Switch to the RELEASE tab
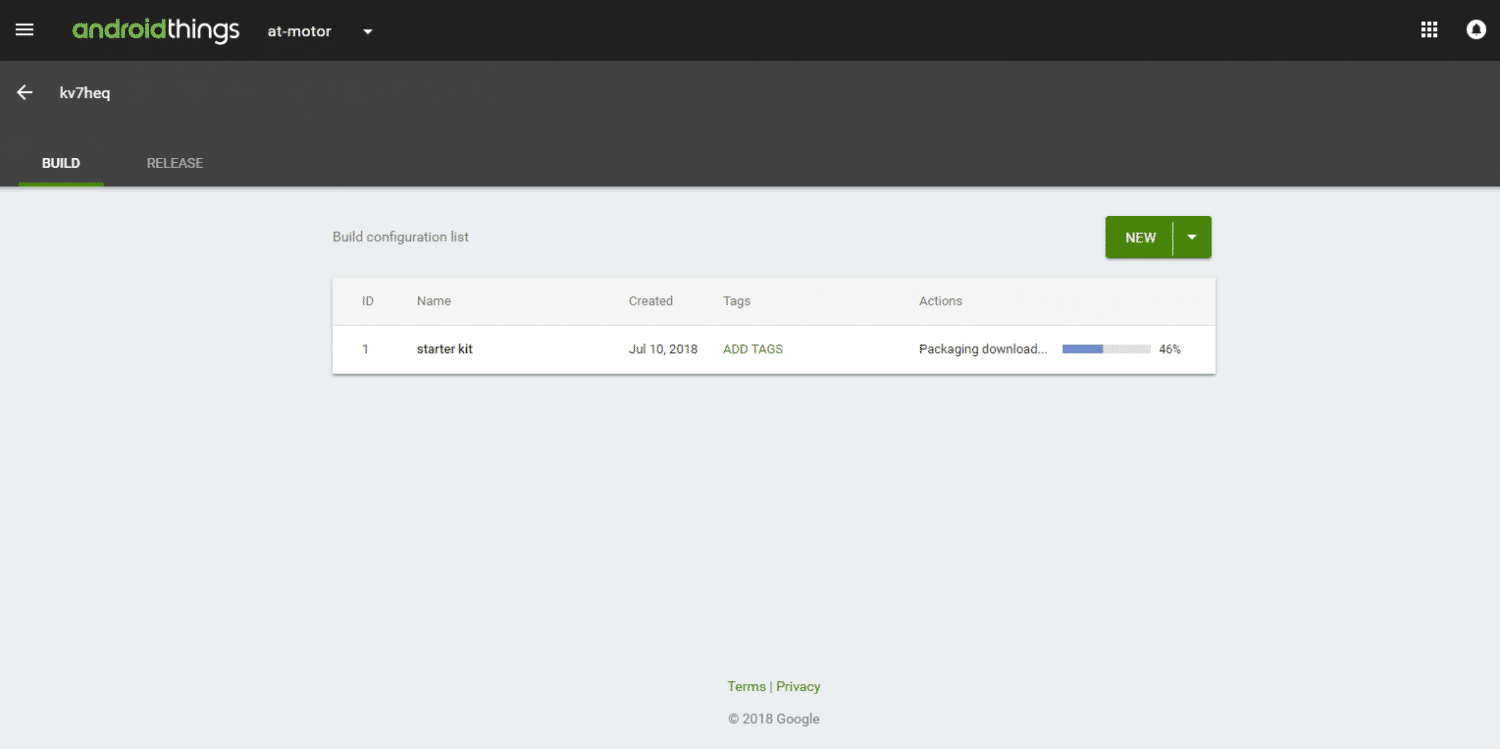Screen dimensions: 1500x749 175,163
